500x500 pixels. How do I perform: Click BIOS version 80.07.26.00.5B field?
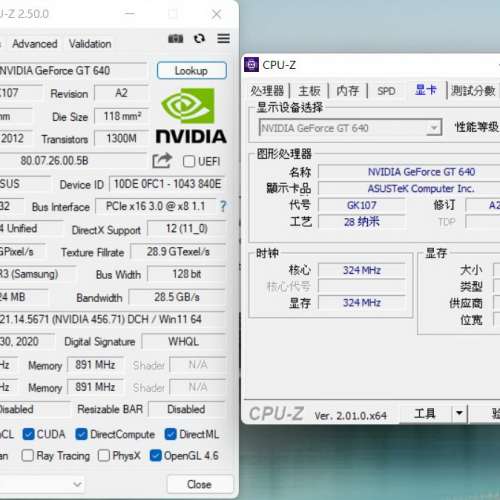tap(73, 161)
